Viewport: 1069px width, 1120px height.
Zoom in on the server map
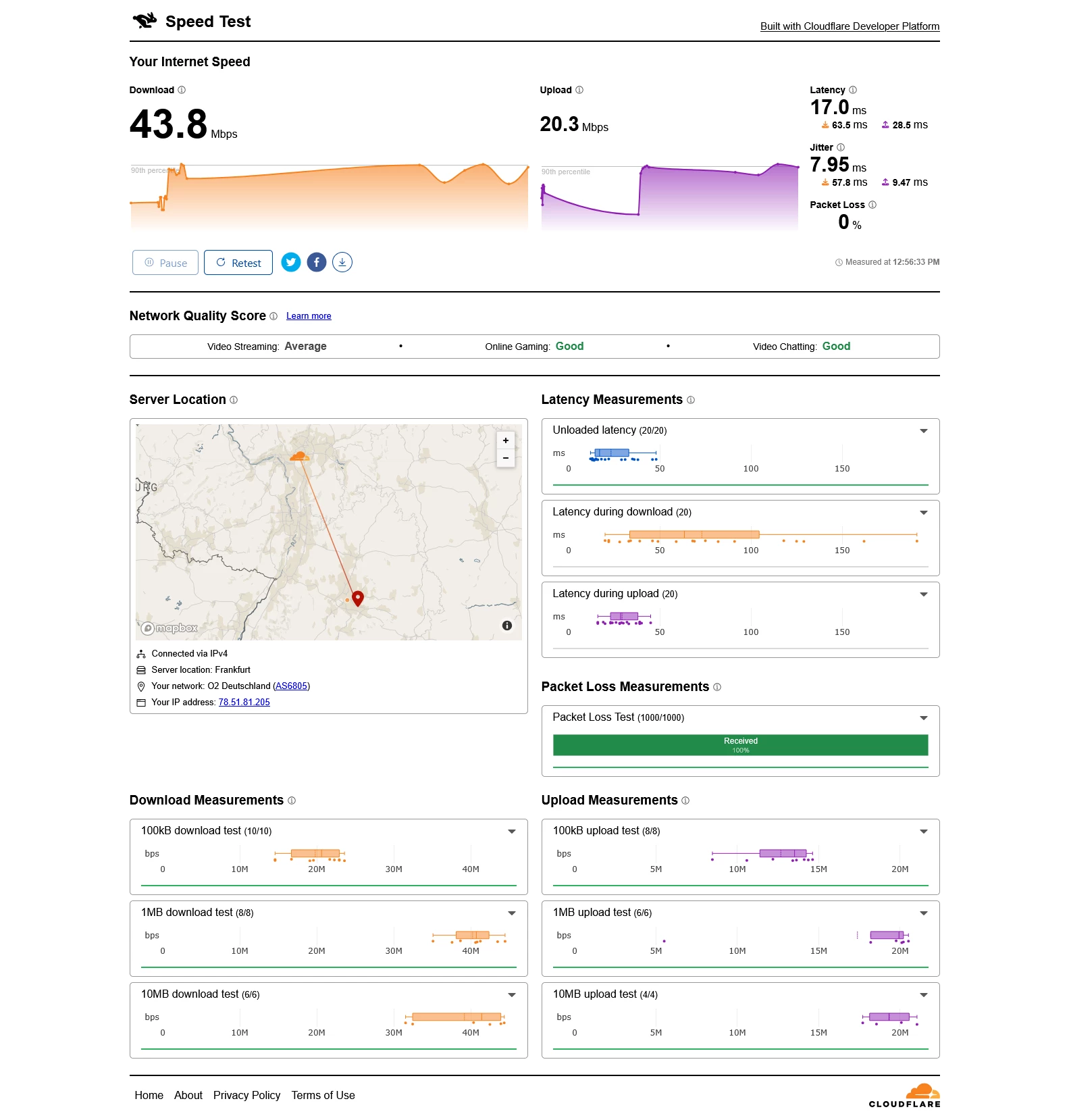[x=506, y=440]
